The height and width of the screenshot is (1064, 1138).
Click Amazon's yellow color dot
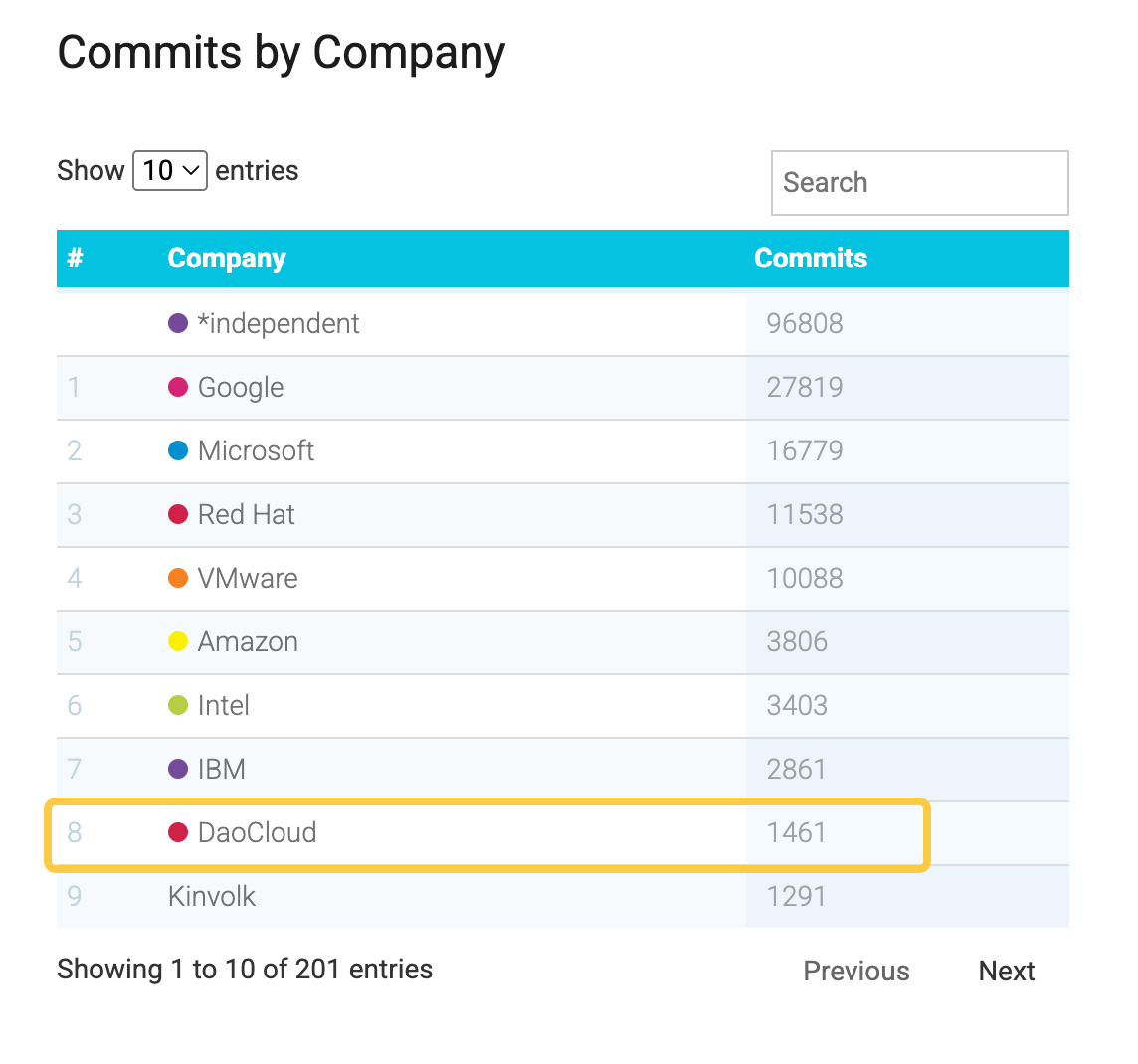pyautogui.click(x=178, y=641)
